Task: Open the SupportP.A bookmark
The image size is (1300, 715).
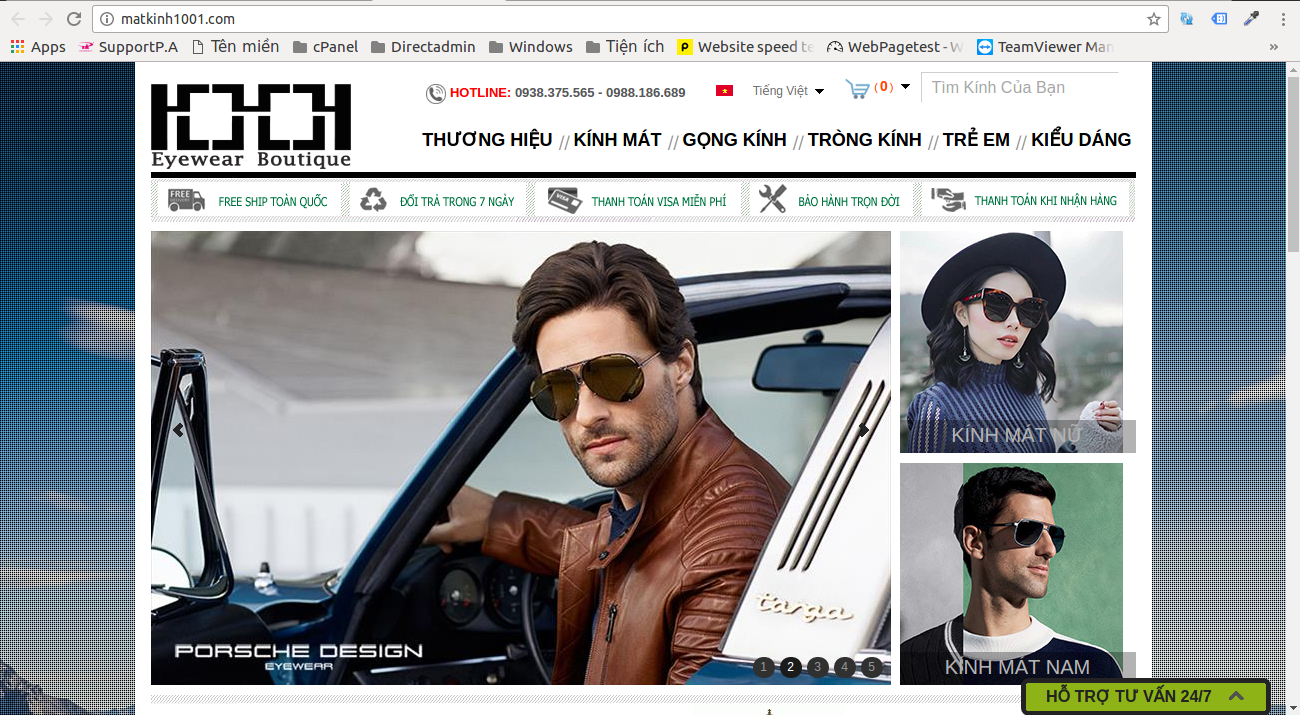Action: click(128, 47)
